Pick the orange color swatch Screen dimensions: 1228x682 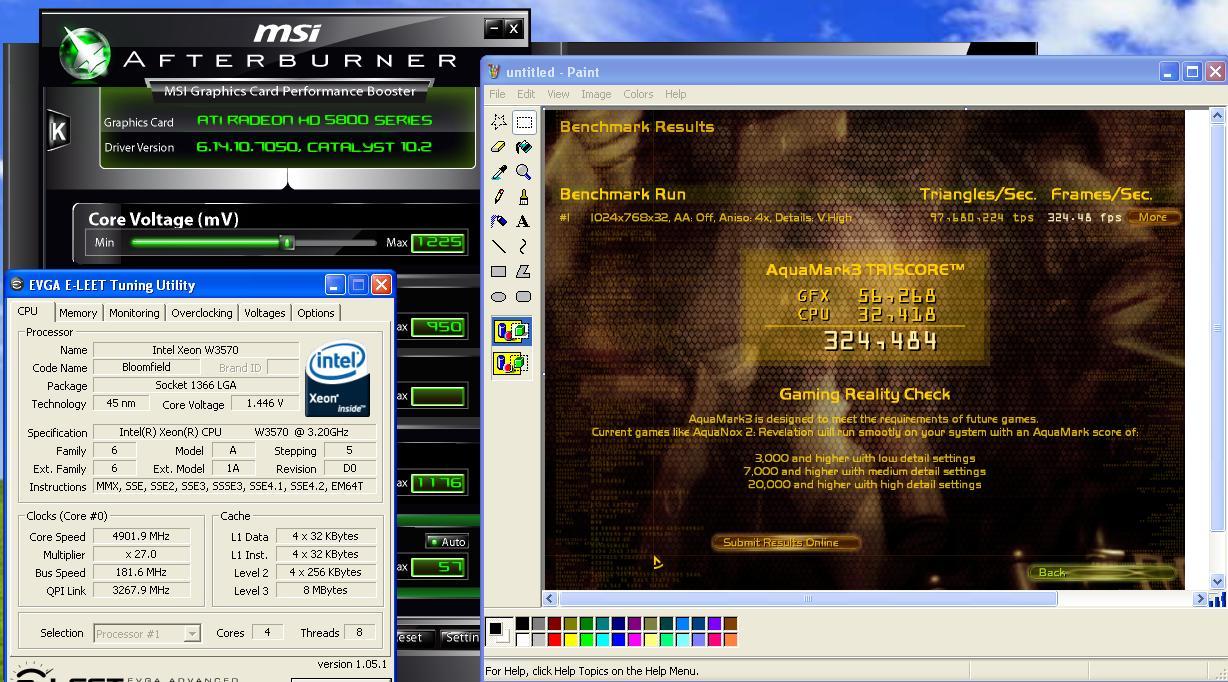click(x=730, y=640)
